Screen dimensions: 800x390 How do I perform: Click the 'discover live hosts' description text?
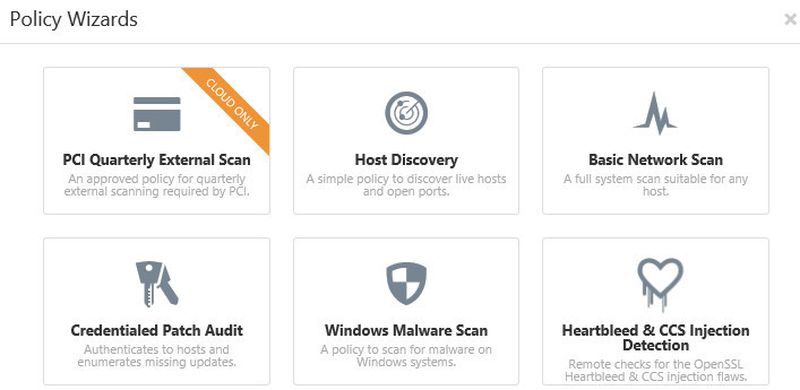pos(406,186)
